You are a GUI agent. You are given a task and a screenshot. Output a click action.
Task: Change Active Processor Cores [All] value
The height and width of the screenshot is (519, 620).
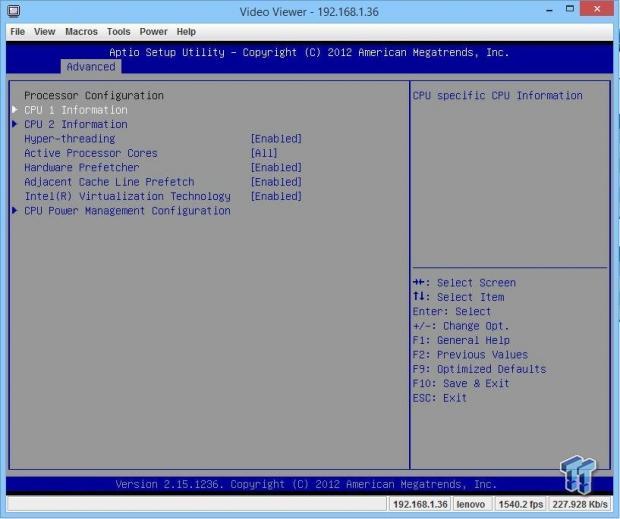[x=264, y=153]
